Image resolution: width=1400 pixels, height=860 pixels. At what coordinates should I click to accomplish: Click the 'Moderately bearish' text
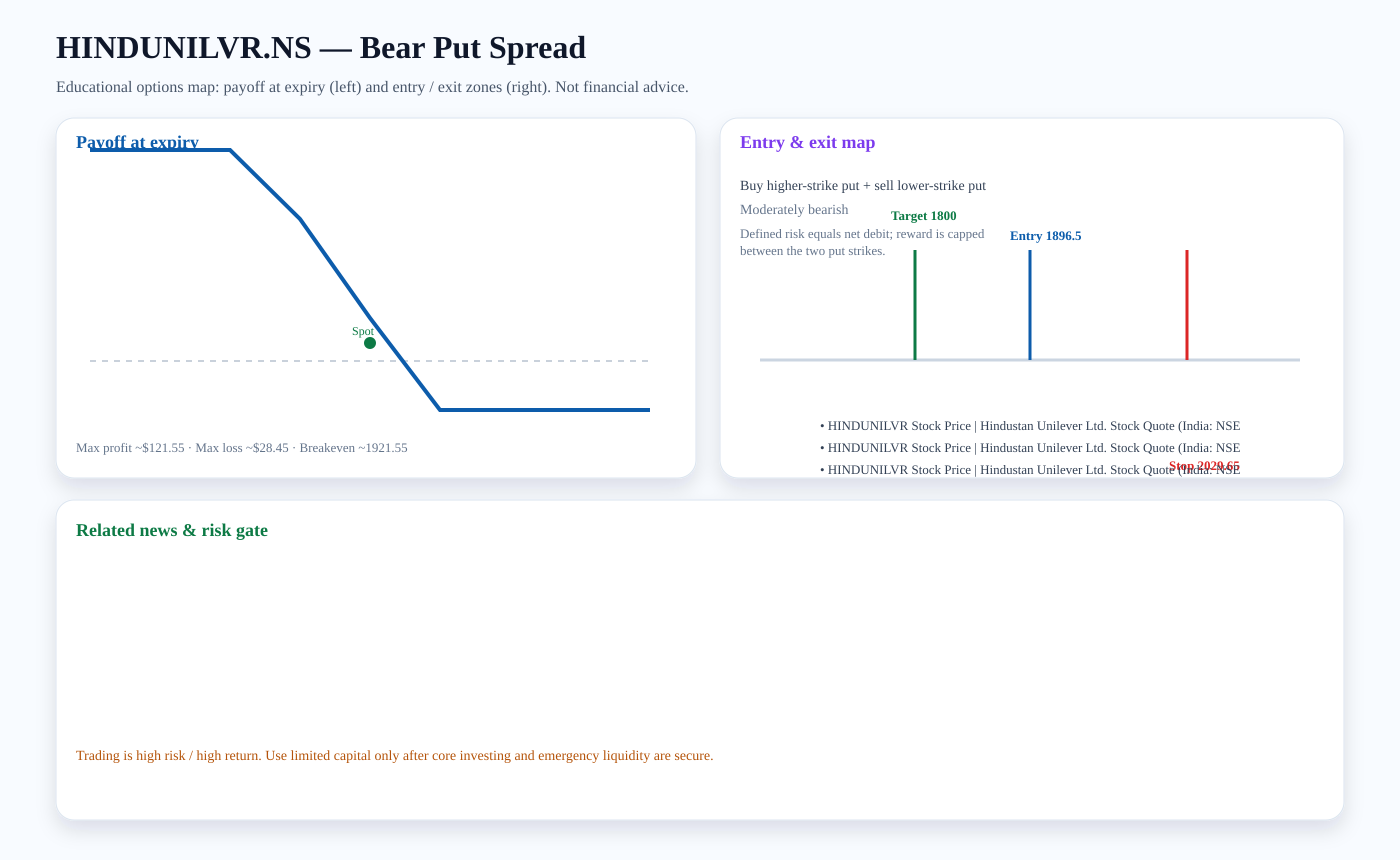[x=794, y=210]
